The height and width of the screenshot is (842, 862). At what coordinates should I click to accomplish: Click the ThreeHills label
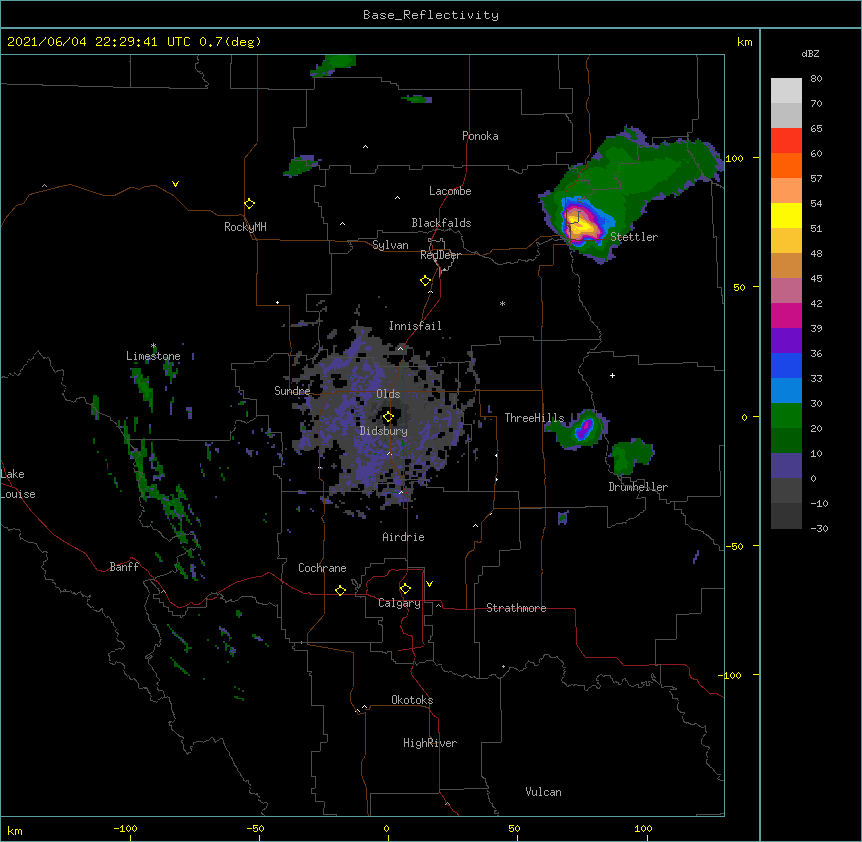pos(534,418)
